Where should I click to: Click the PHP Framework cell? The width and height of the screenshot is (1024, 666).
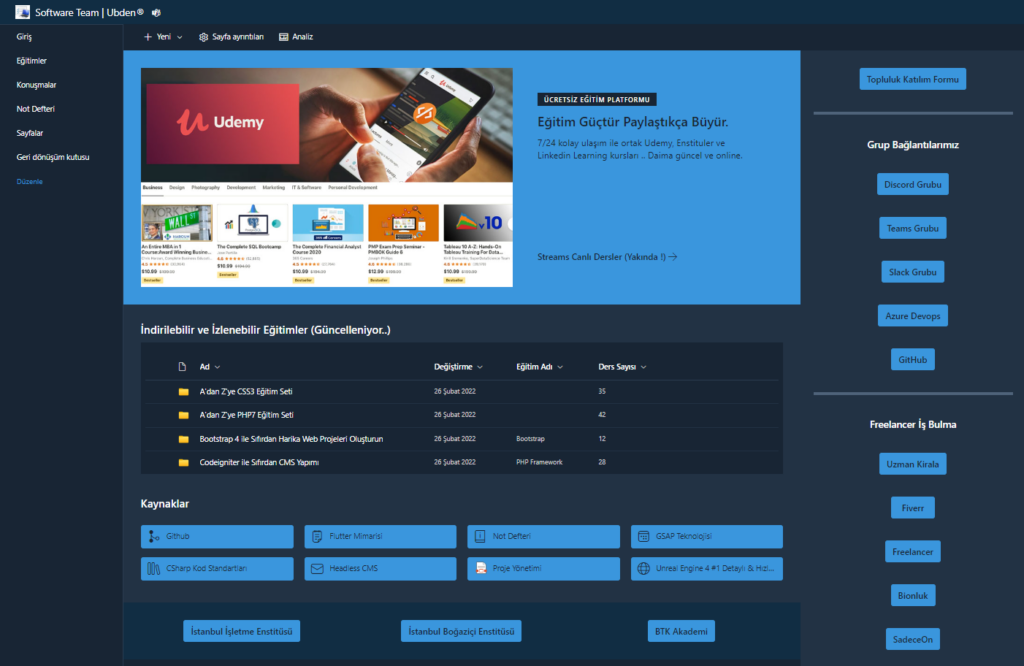[539, 462]
